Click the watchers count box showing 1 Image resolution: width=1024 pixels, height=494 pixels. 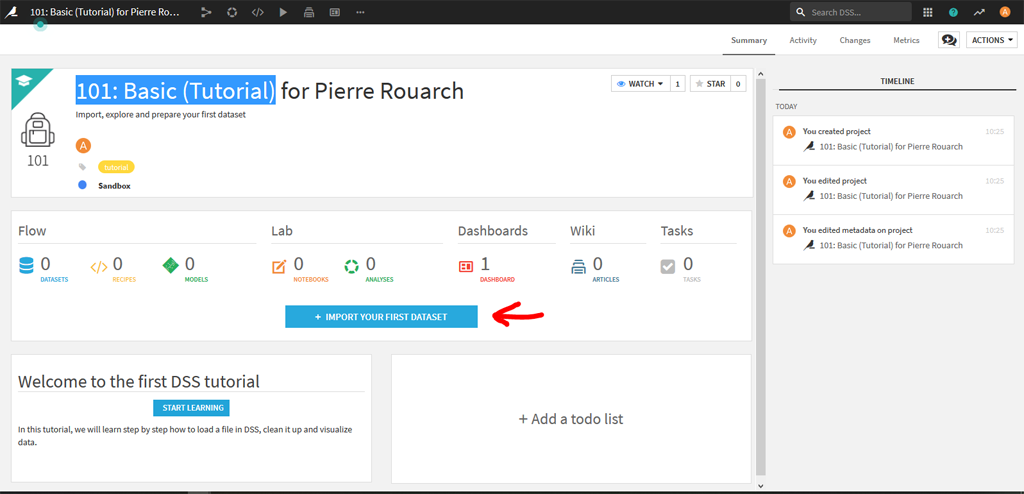pos(677,84)
